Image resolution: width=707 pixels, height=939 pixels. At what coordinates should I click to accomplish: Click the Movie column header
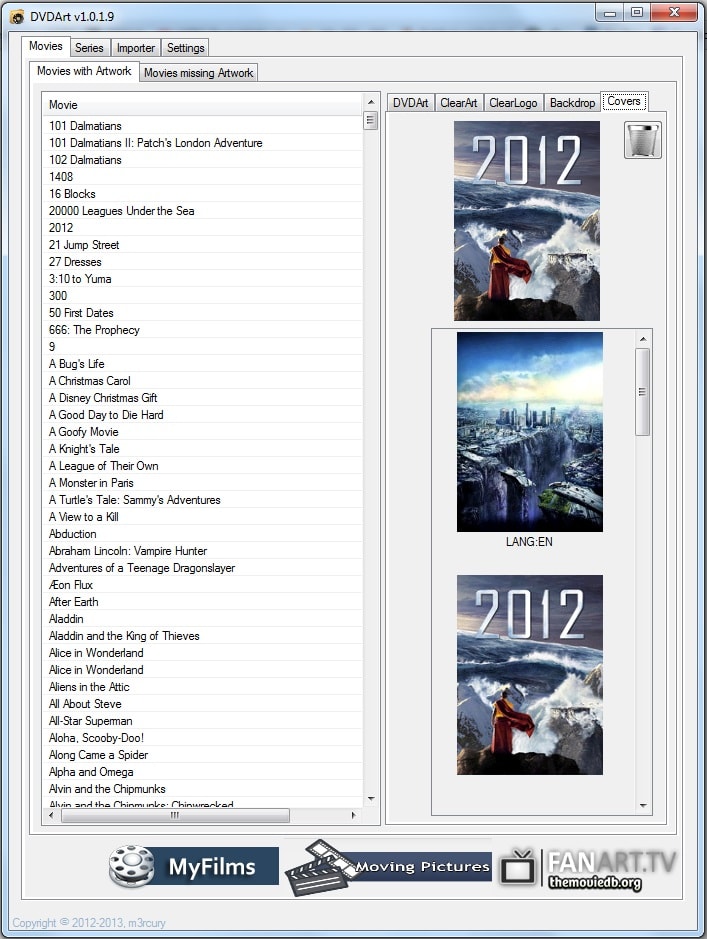coord(202,105)
